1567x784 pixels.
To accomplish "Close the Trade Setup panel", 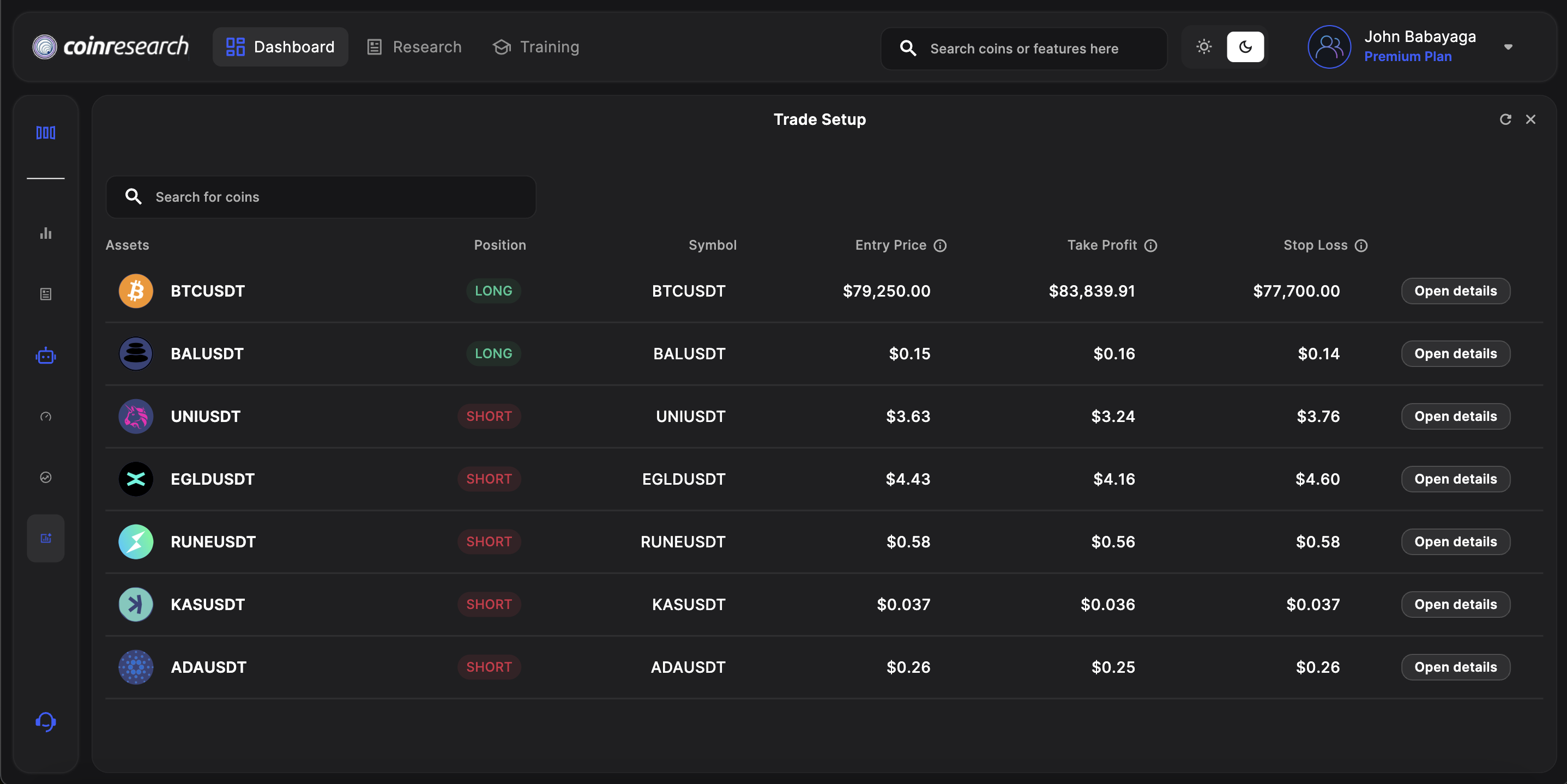I will (1530, 119).
